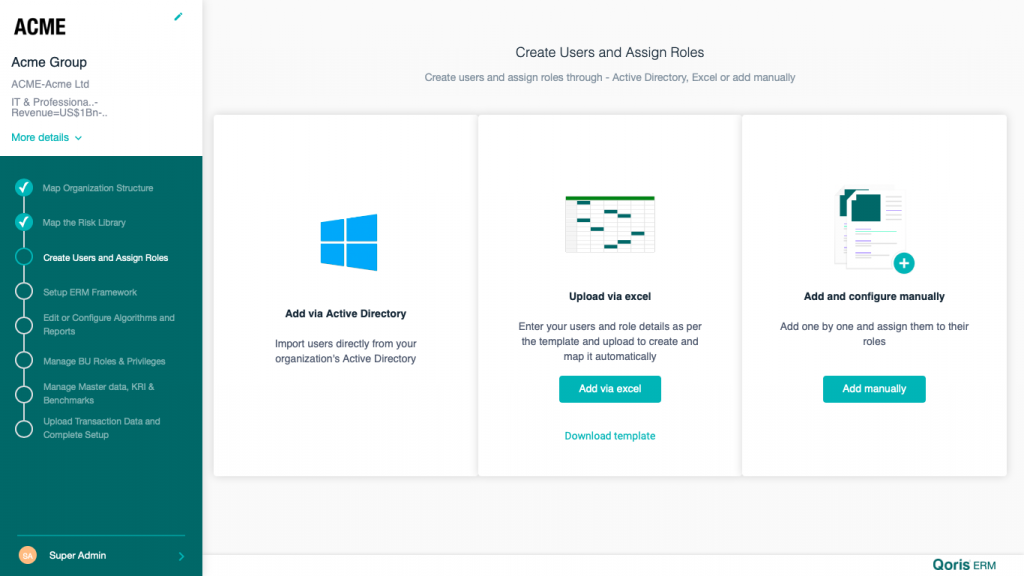Viewport: 1024px width, 576px height.
Task: Go to Setup ERM Framework step
Action: [x=90, y=293]
